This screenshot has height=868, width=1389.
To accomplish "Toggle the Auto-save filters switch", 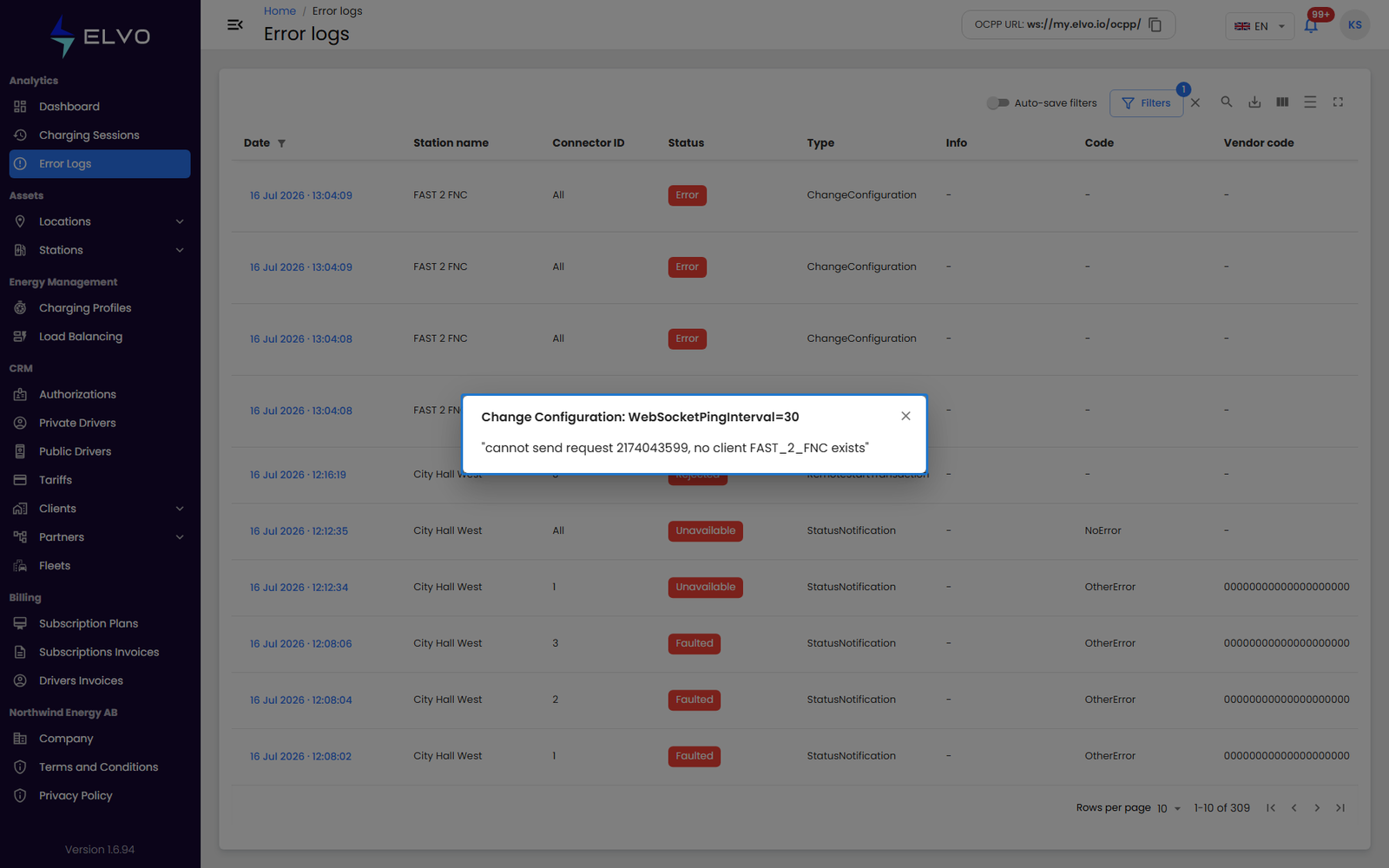I will pos(997,102).
